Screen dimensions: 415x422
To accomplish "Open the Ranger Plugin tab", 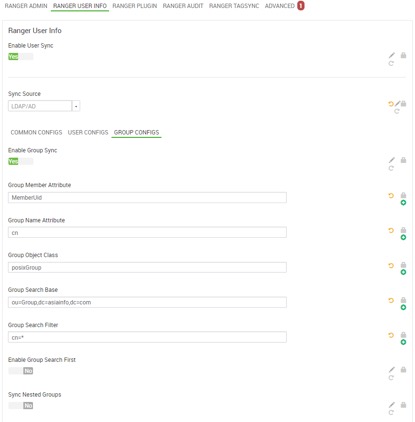I will [x=135, y=6].
